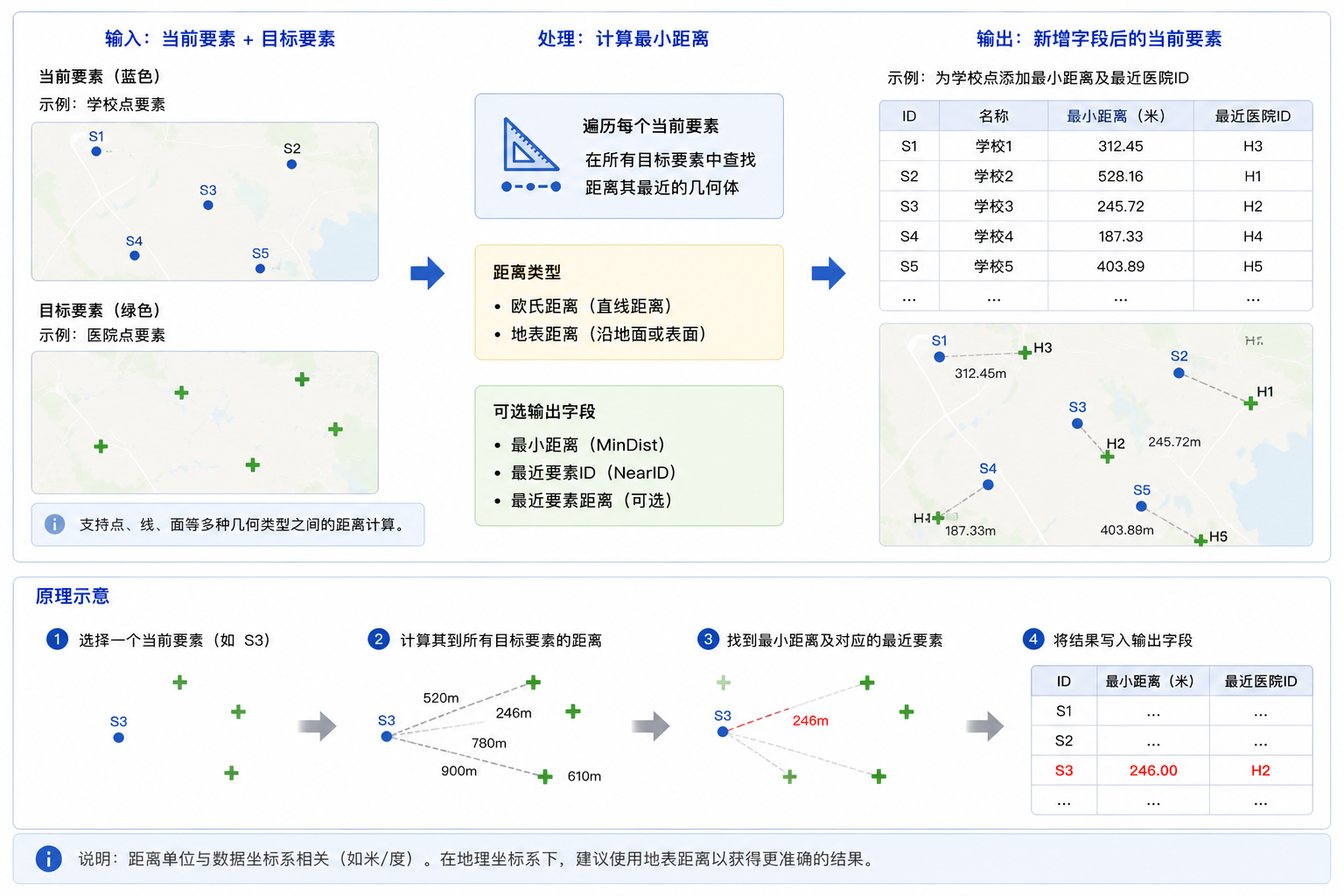Click the gray arrow between steps 1 and 2
This screenshot has height=896, width=1344.
point(317,725)
